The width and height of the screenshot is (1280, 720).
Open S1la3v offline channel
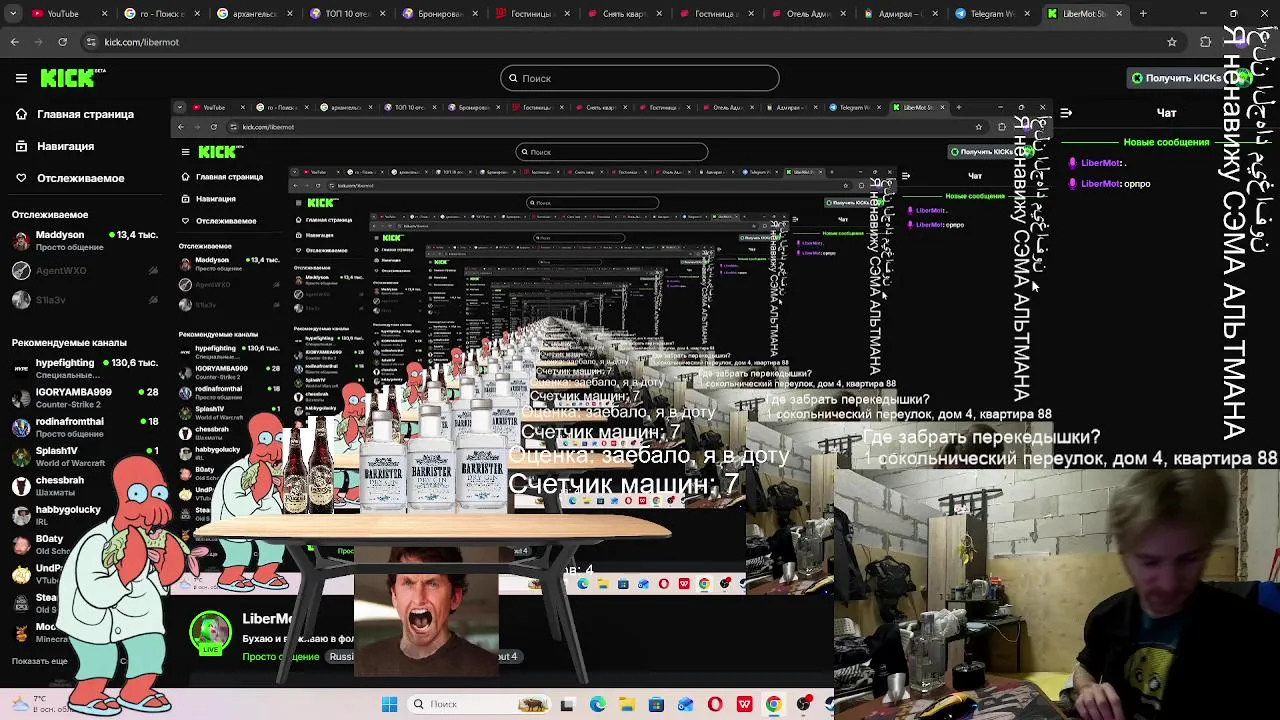coord(85,300)
